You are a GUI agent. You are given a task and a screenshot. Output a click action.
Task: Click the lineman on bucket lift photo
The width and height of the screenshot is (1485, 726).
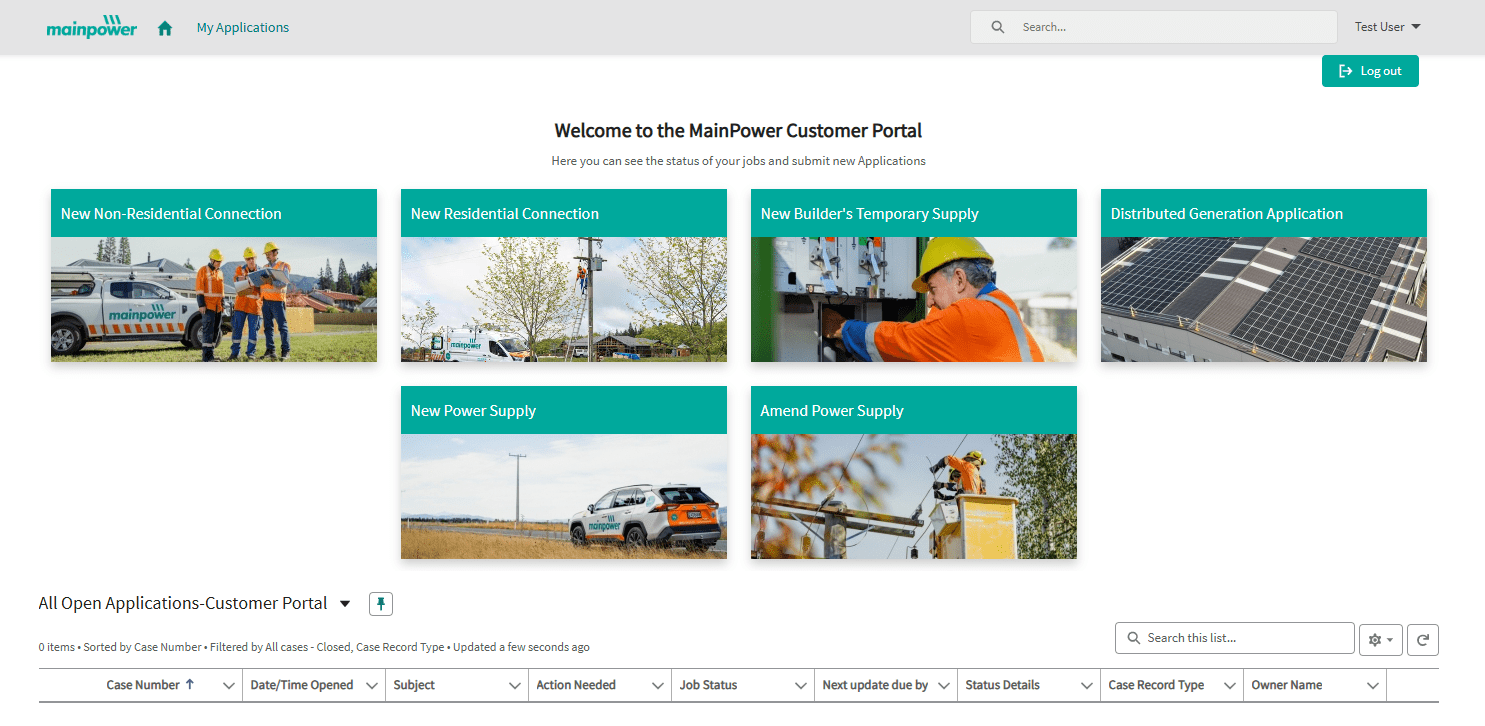(914, 496)
